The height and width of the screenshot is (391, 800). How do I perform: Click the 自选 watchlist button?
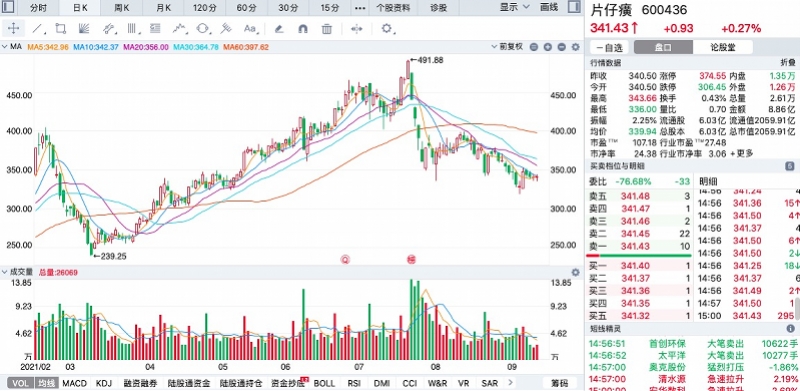609,48
